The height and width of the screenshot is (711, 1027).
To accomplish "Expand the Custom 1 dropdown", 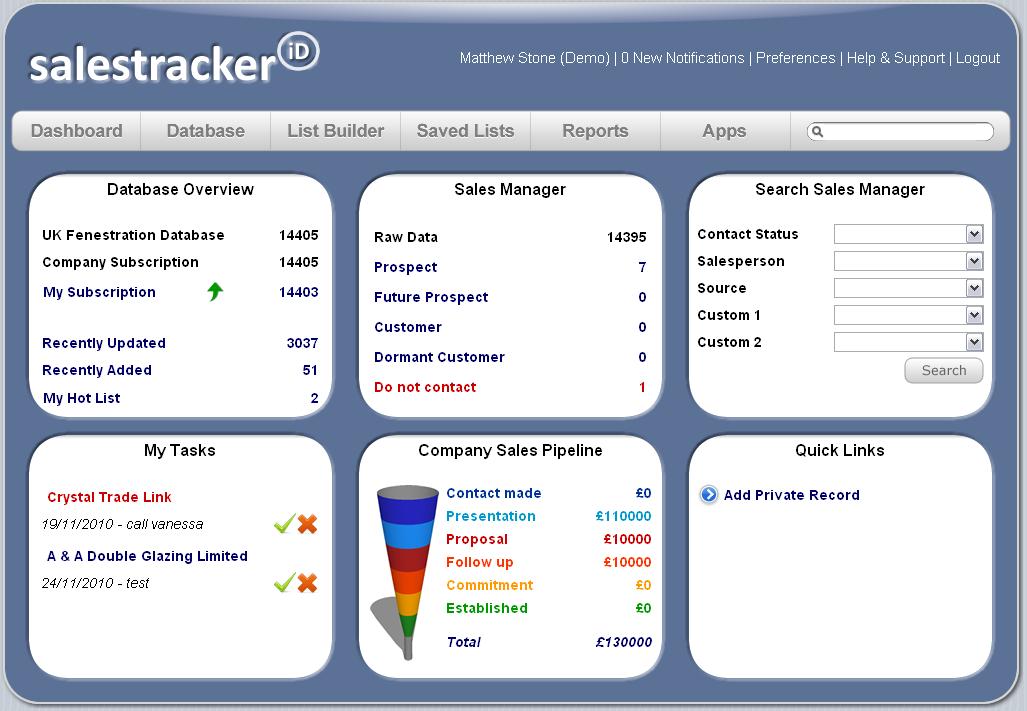I will click(x=974, y=315).
